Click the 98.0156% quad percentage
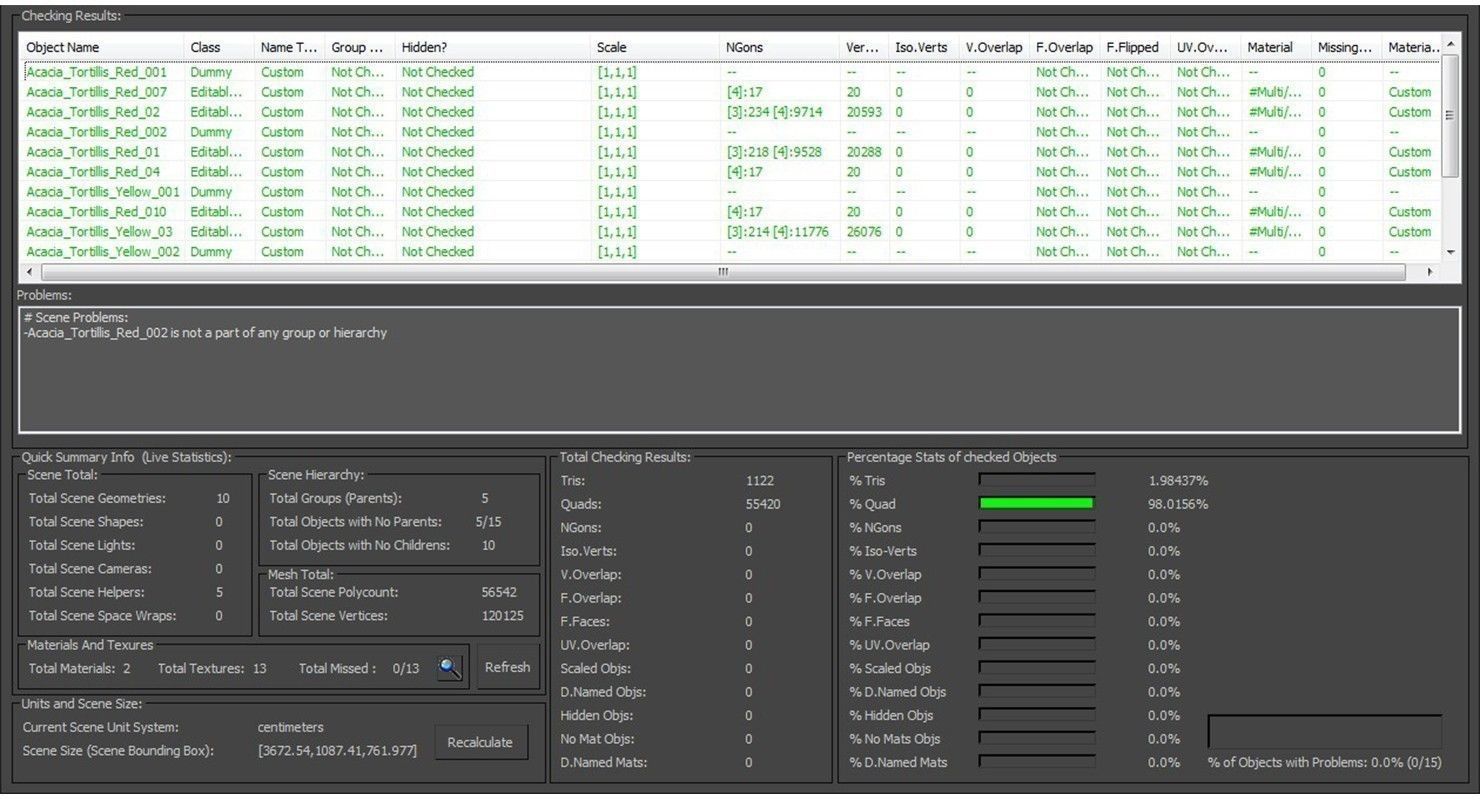This screenshot has height=800, width=1480. pyautogui.click(x=1178, y=504)
